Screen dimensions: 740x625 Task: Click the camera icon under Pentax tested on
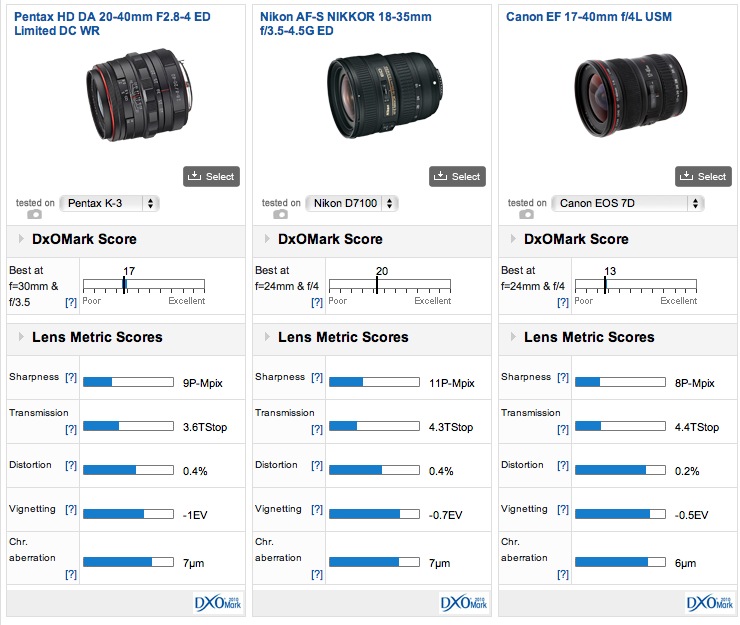pos(34,214)
